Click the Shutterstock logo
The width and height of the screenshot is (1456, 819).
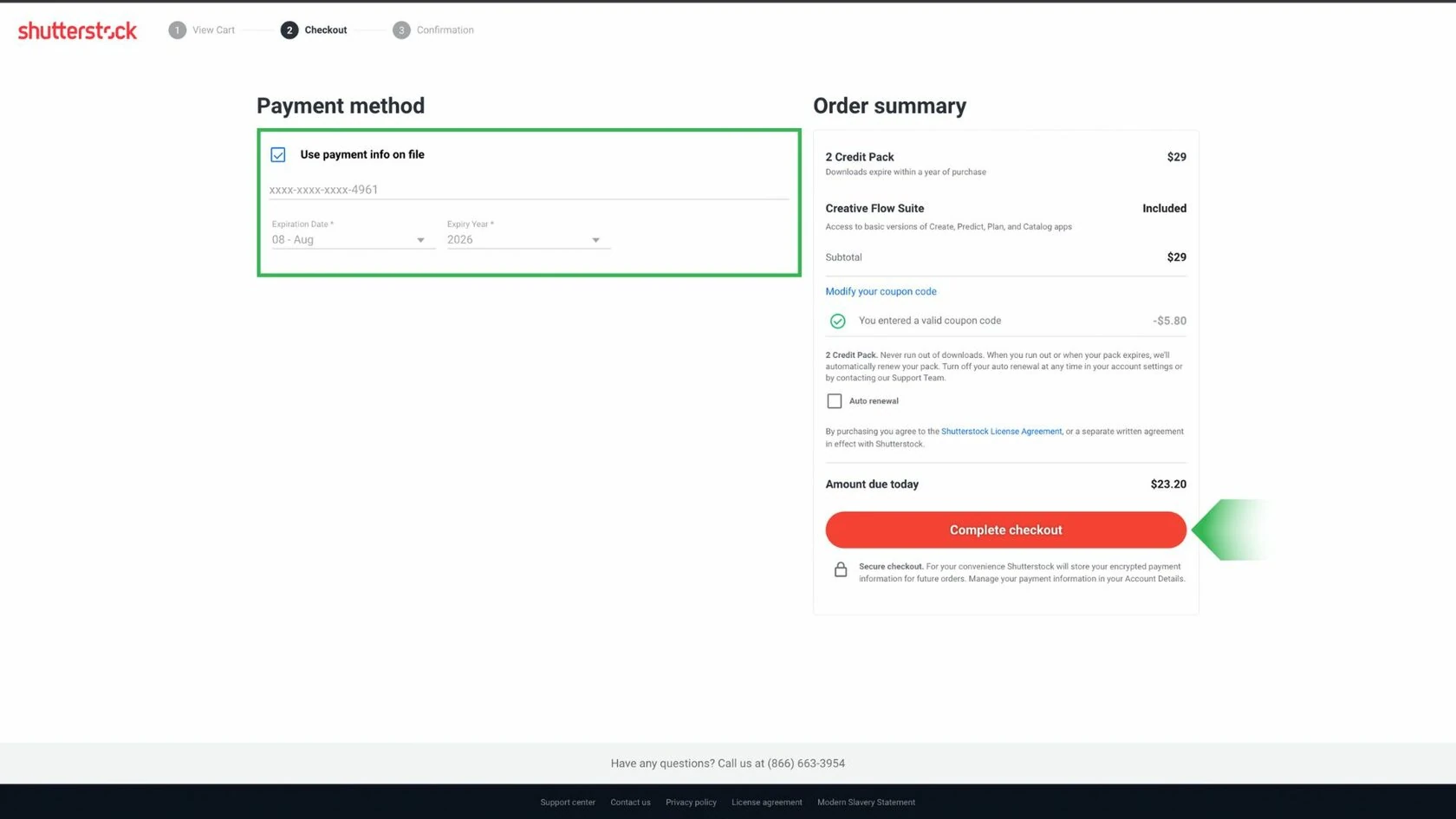tap(77, 30)
